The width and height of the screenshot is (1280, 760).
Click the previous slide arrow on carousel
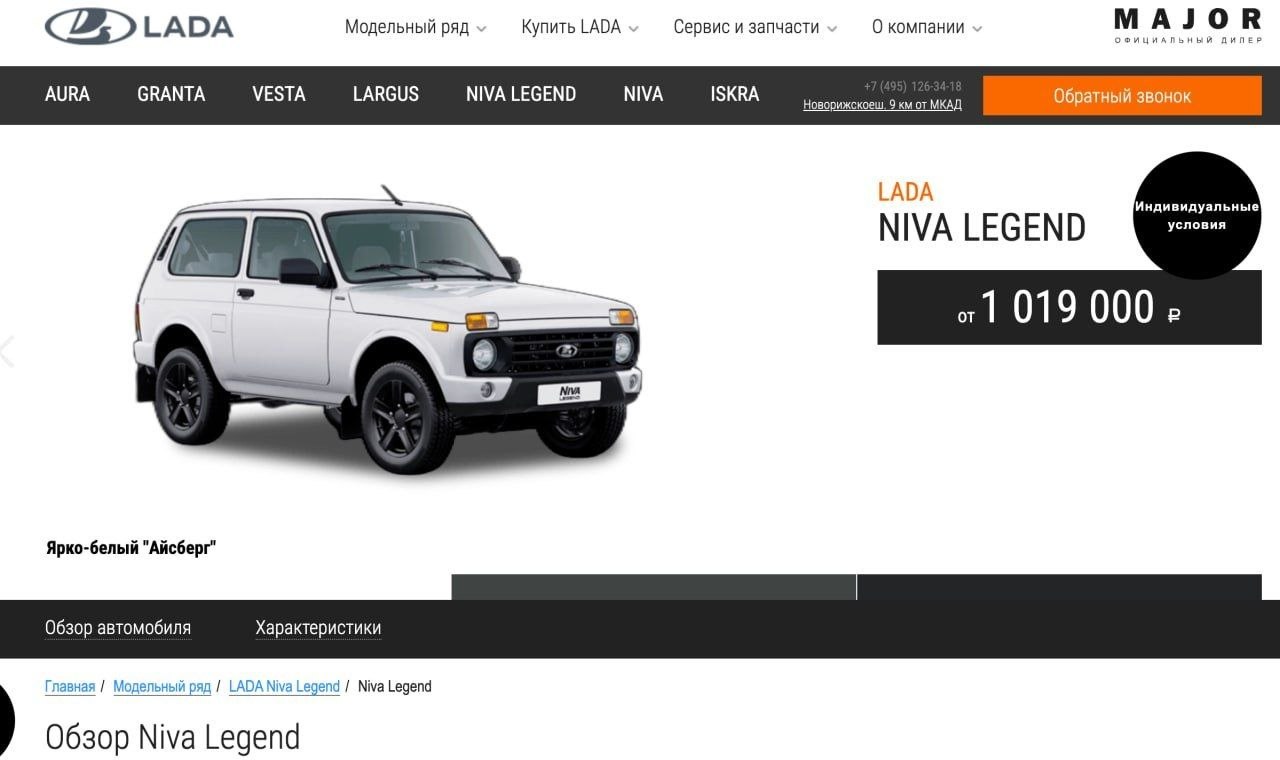point(7,351)
